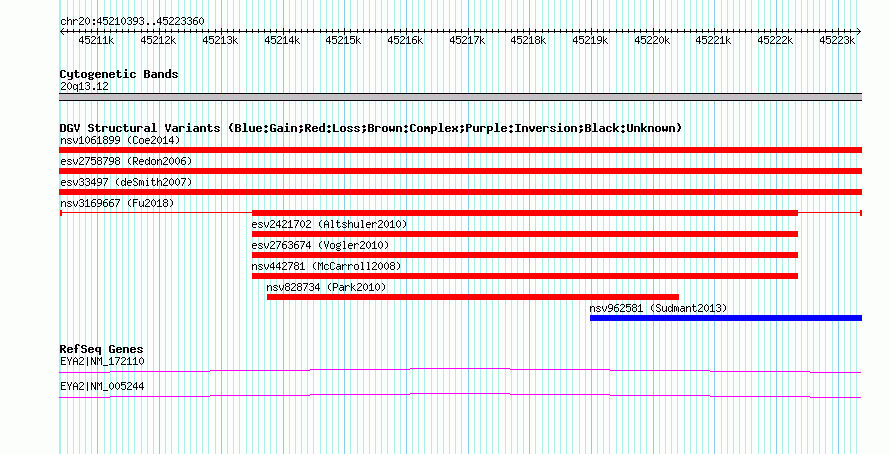This screenshot has width=890, height=454.
Task: Select the 45222k ruler tick label
Action: pyautogui.click(x=775, y=40)
